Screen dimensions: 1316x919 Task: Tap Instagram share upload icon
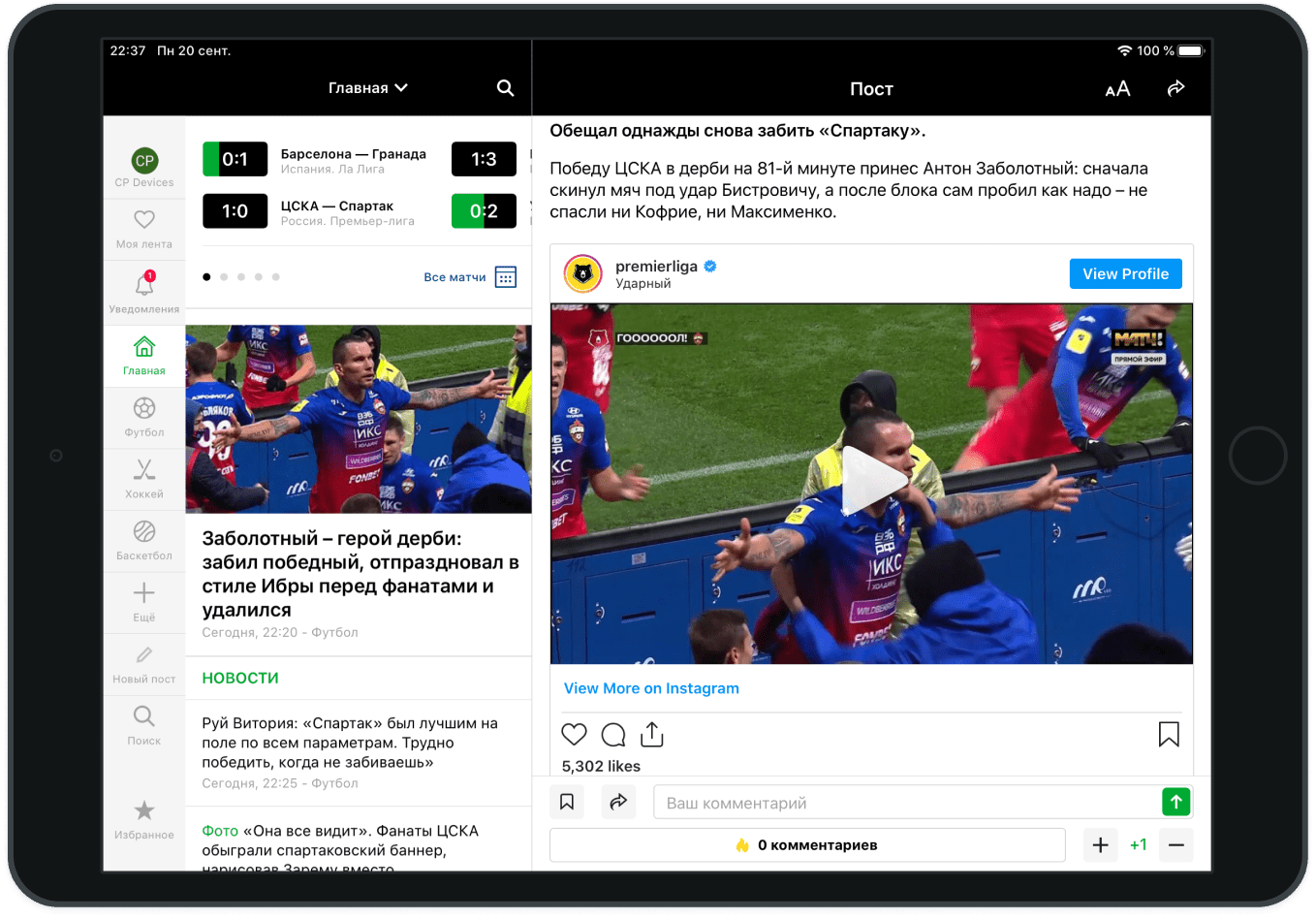coord(652,735)
